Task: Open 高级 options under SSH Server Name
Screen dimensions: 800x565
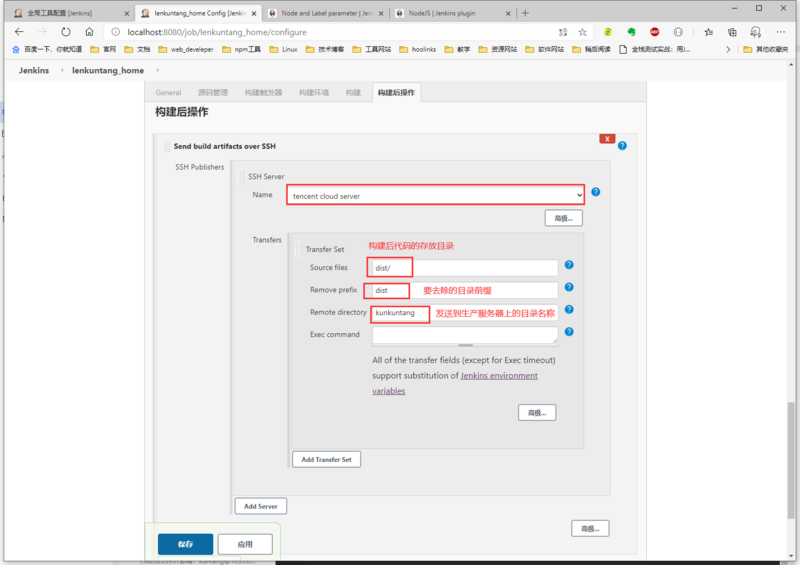Action: 564,218
